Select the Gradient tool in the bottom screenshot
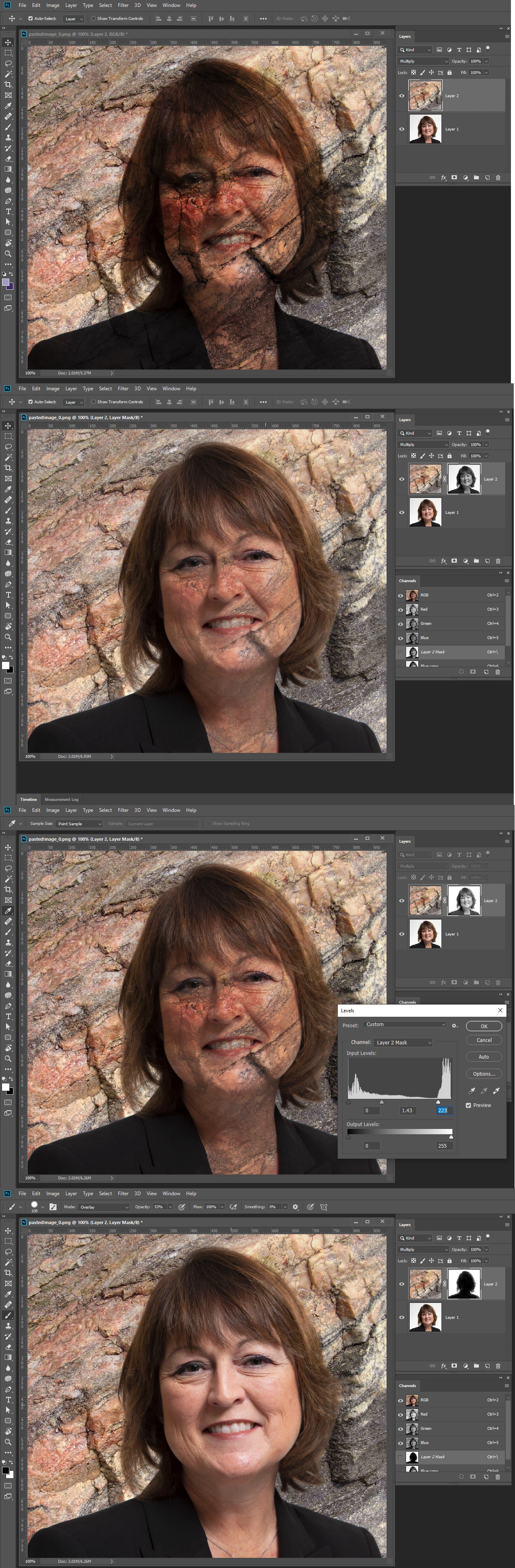515x1568 pixels. point(8,1357)
